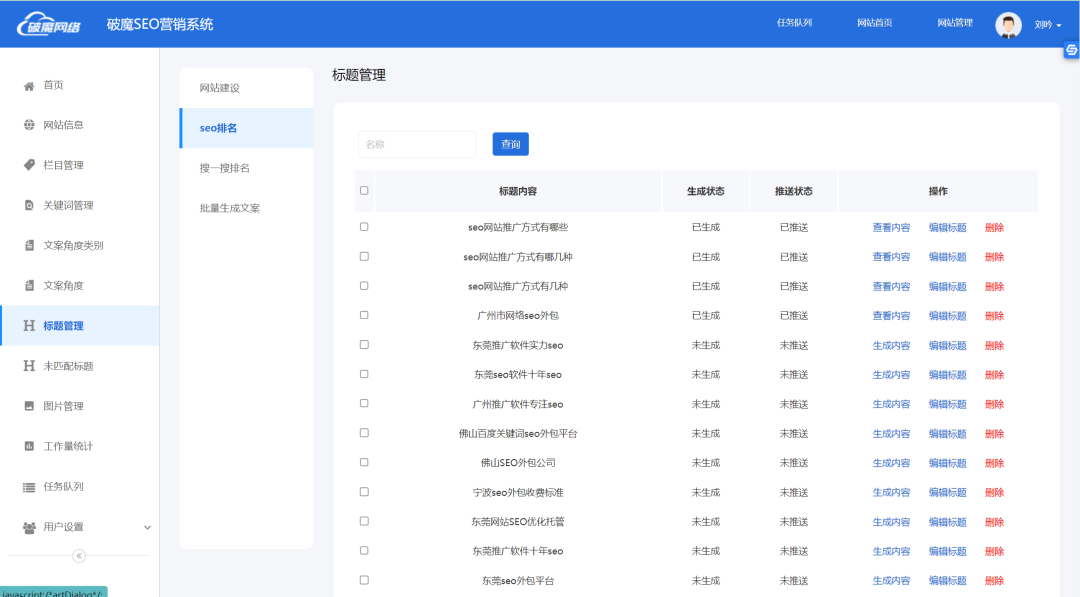Open 图片管理 image icon in sidebar
Screen dimensions: 1080x597
coord(28,405)
